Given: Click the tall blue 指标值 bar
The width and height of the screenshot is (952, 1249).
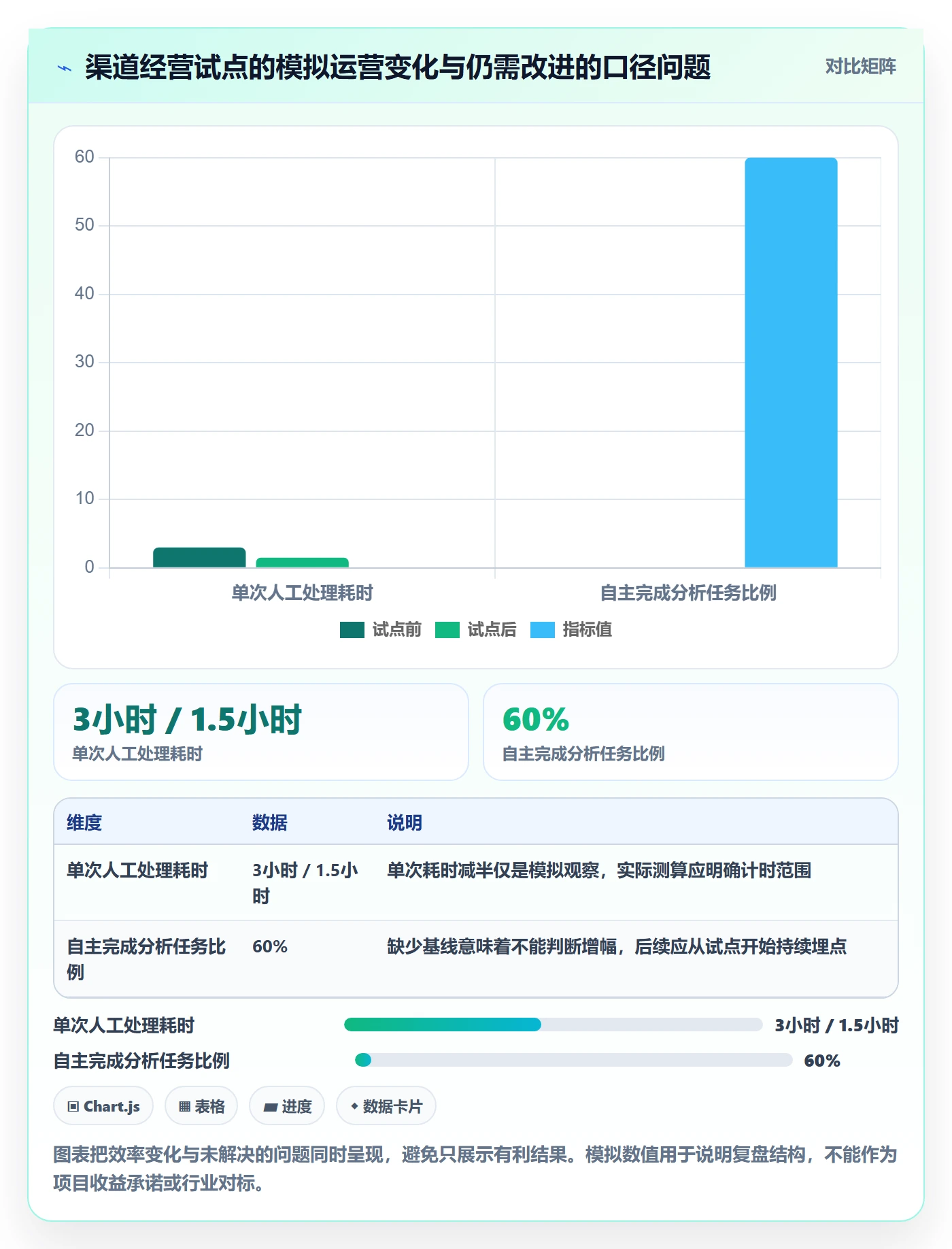Looking at the screenshot, I should pyautogui.click(x=791, y=362).
